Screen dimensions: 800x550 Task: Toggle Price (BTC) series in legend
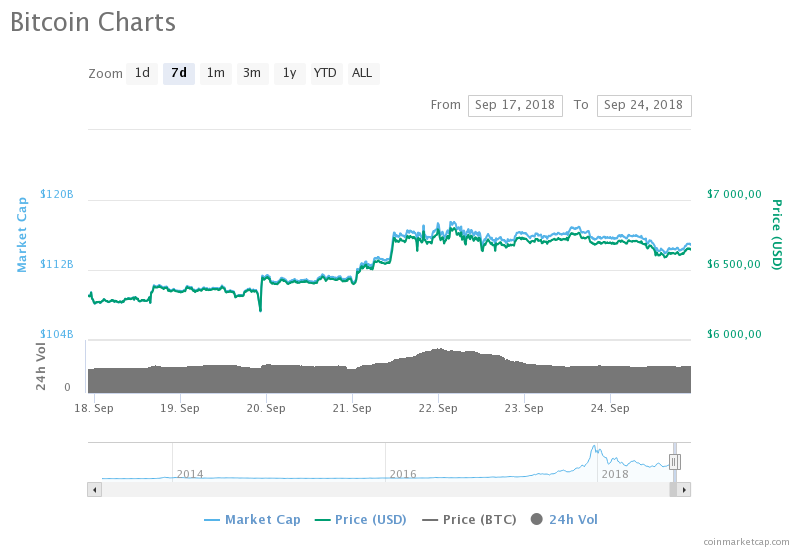pos(473,519)
